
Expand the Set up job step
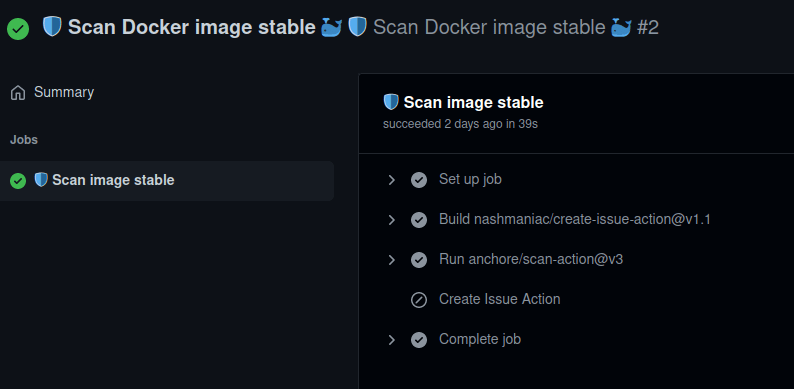pos(391,180)
